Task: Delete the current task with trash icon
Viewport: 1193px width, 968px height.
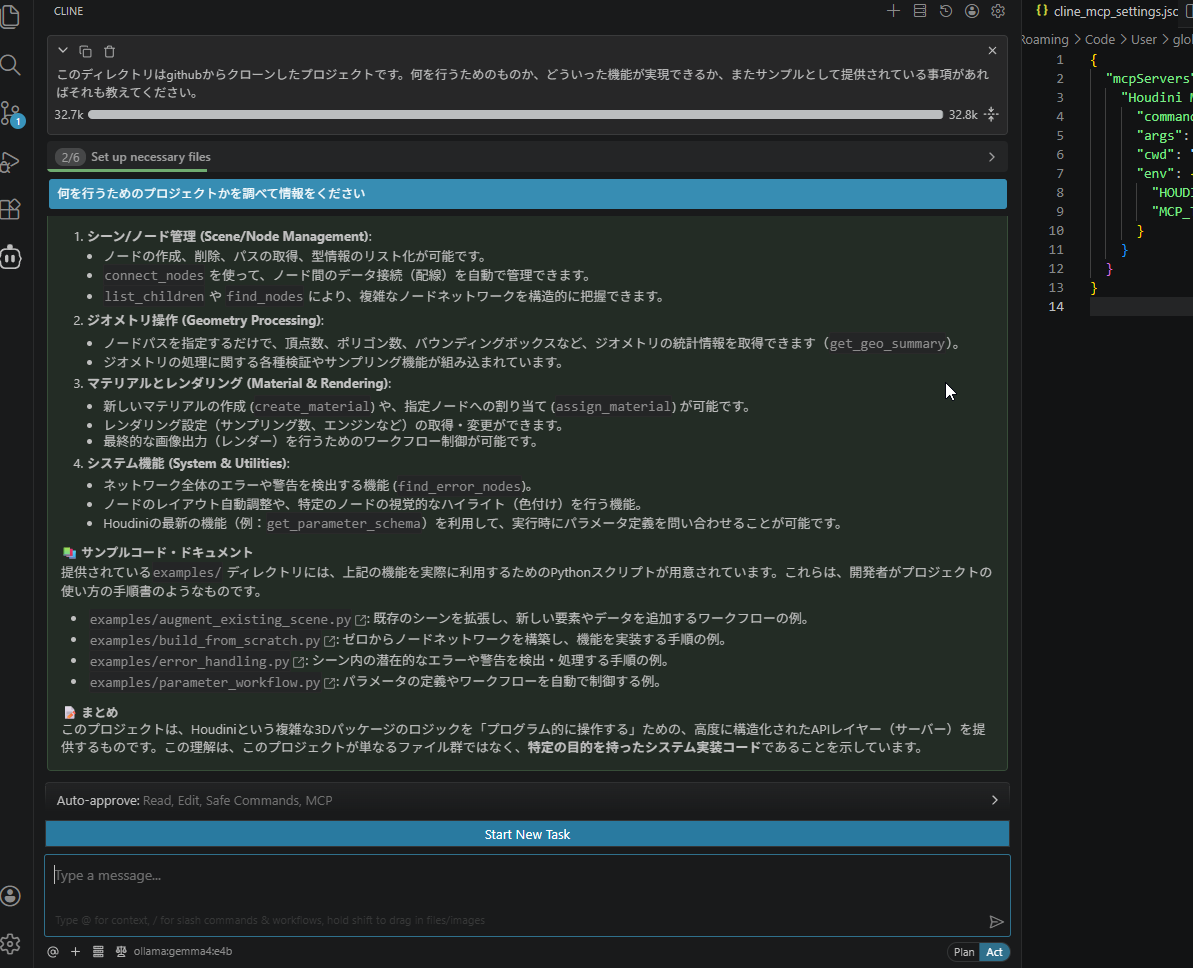Action: 110,51
